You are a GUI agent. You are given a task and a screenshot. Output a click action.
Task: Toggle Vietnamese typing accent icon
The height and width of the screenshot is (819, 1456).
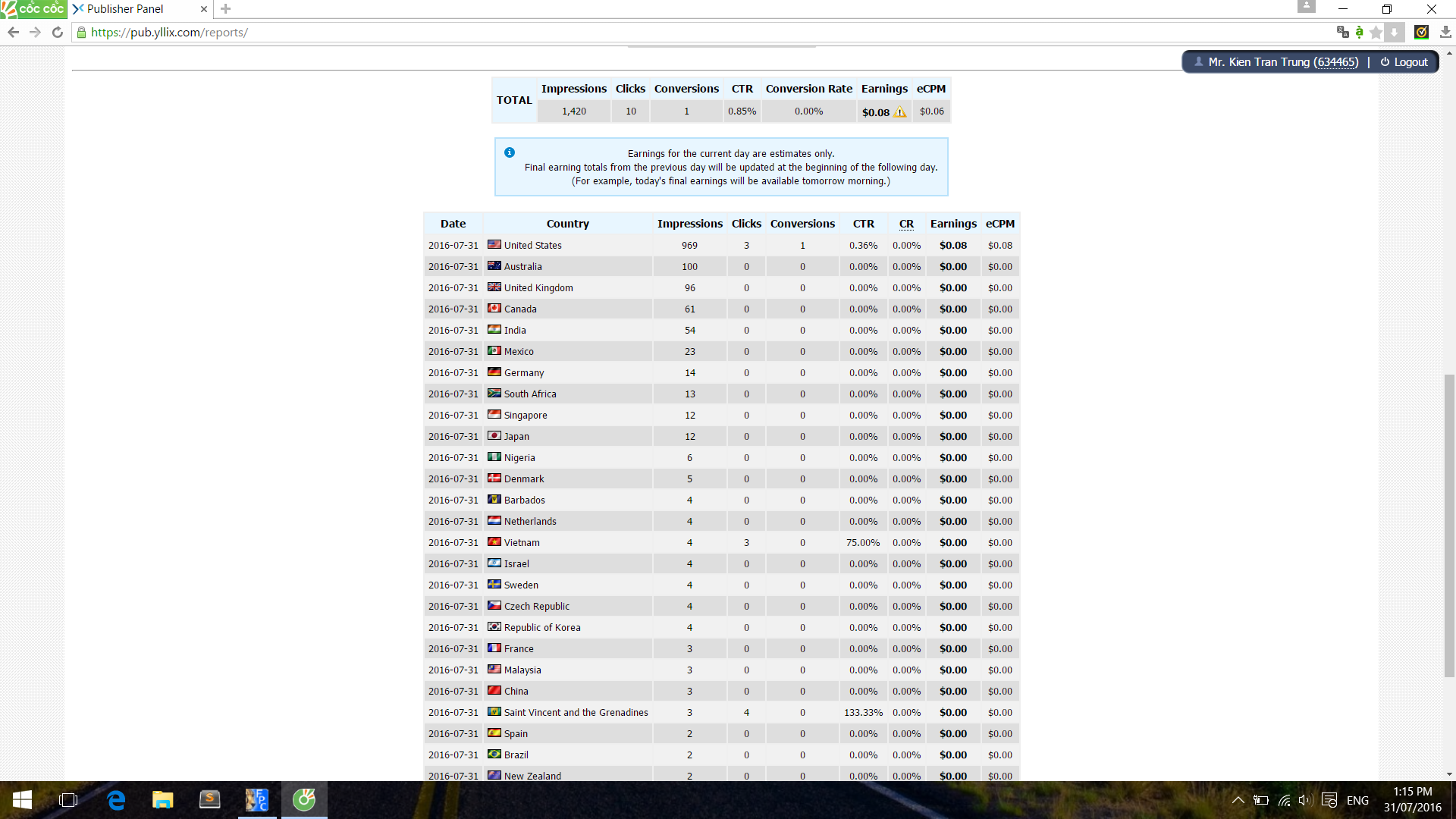[x=1359, y=32]
